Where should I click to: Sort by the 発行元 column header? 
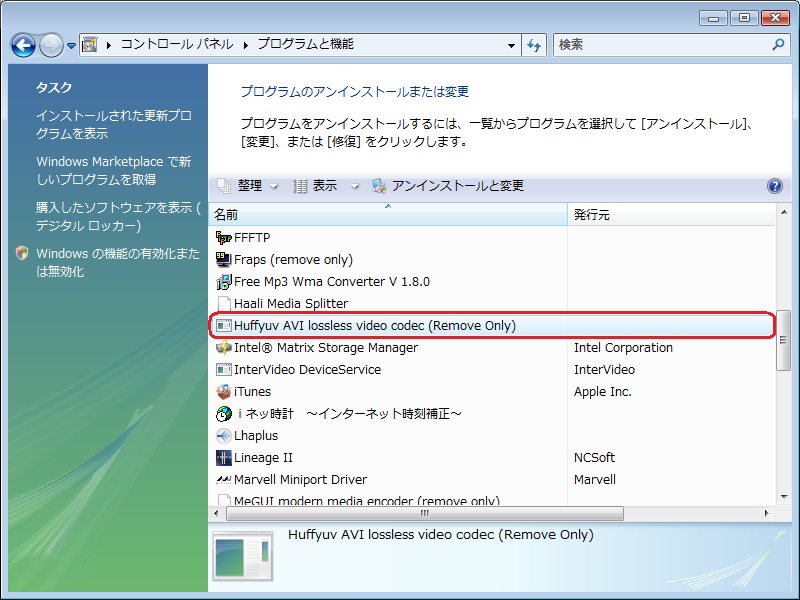tap(591, 215)
